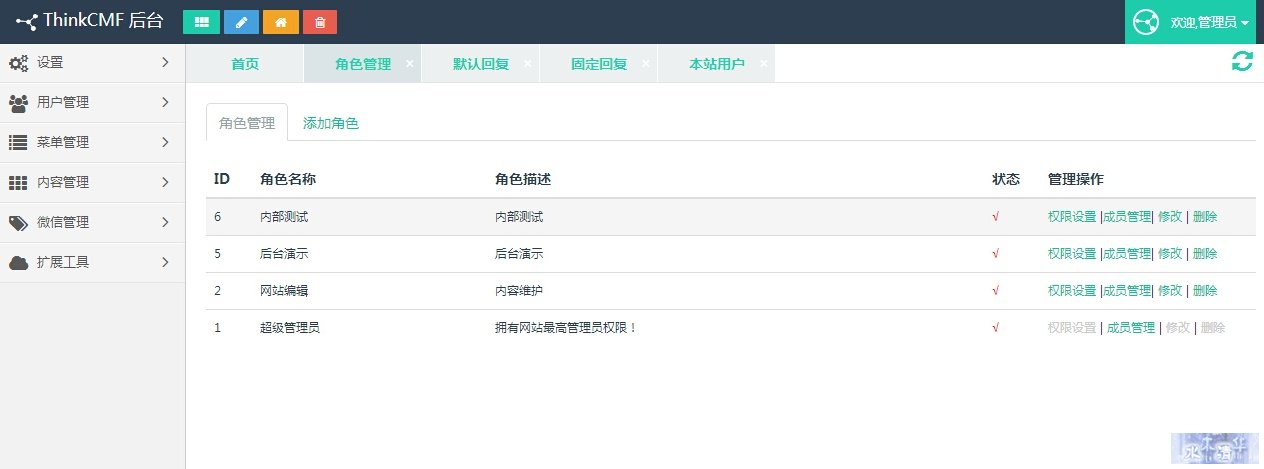Close the 默认回复 tab
This screenshot has height=469, width=1264.
coord(528,63)
